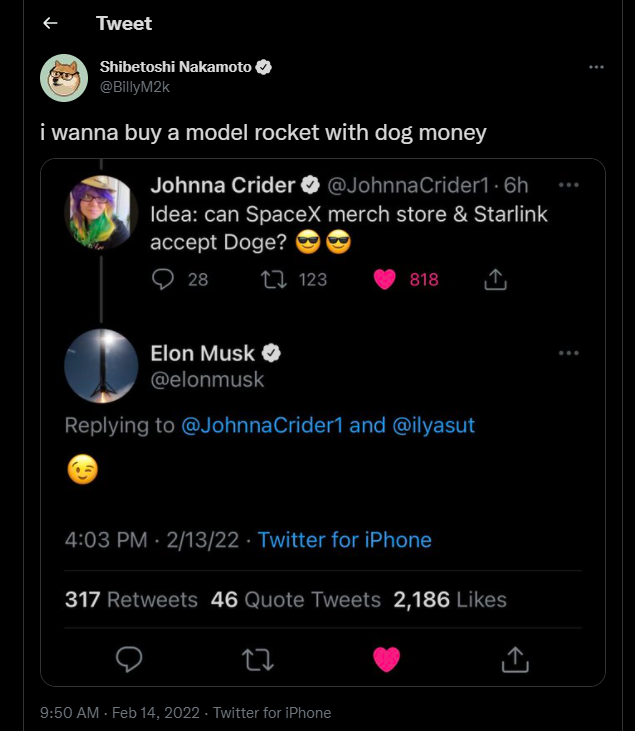Screen dimensions: 635x731
Task: Toggle the like heart showing 818
Action: point(385,280)
